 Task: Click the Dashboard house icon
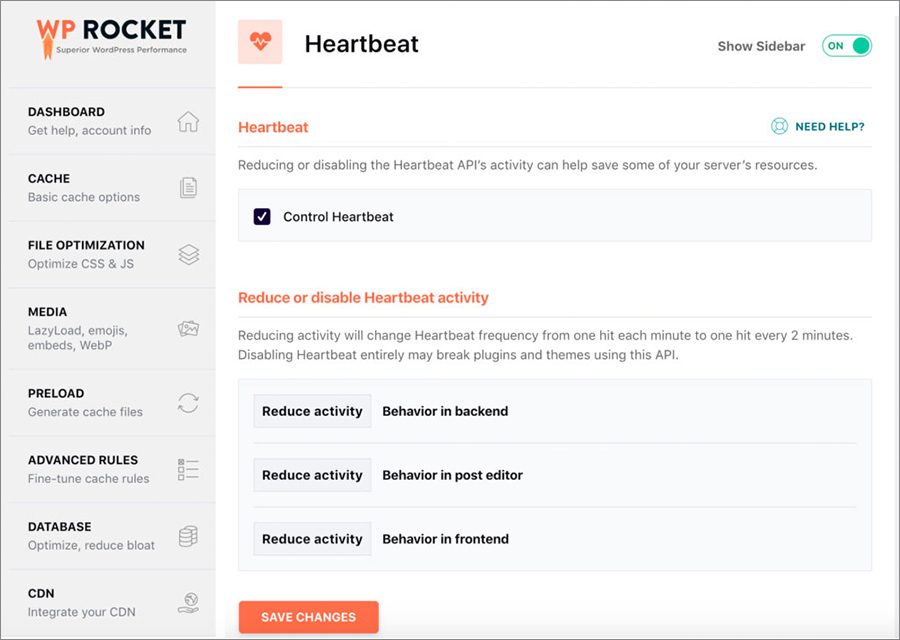pos(188,121)
